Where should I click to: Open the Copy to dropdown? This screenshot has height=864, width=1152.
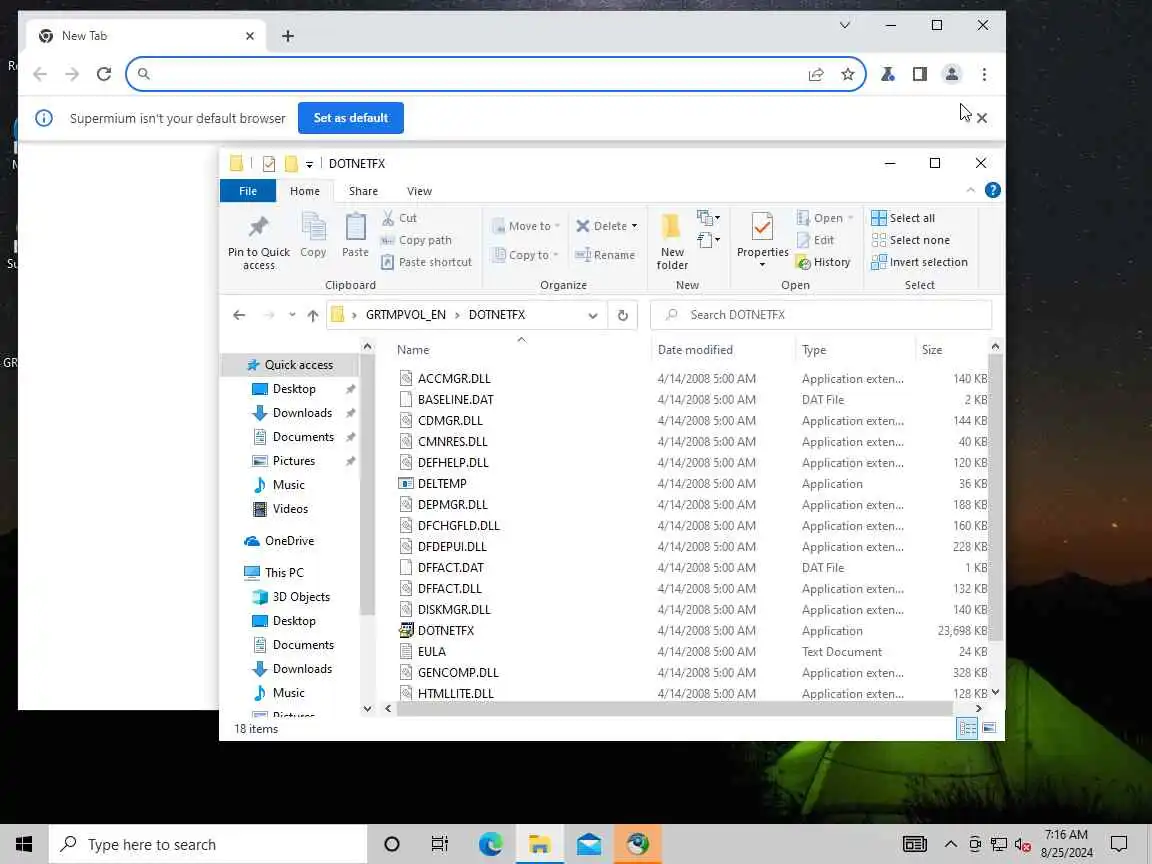(x=526, y=255)
